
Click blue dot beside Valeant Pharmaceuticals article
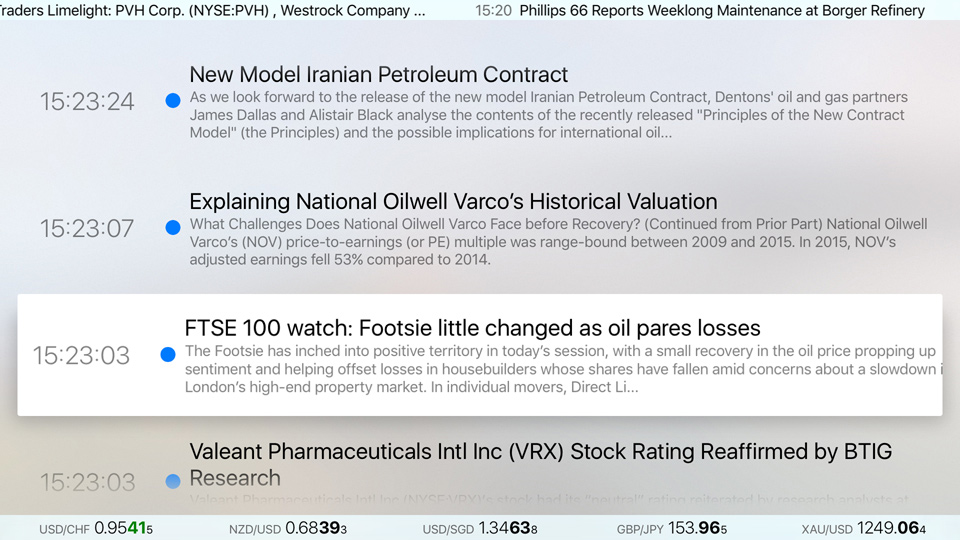coord(173,481)
